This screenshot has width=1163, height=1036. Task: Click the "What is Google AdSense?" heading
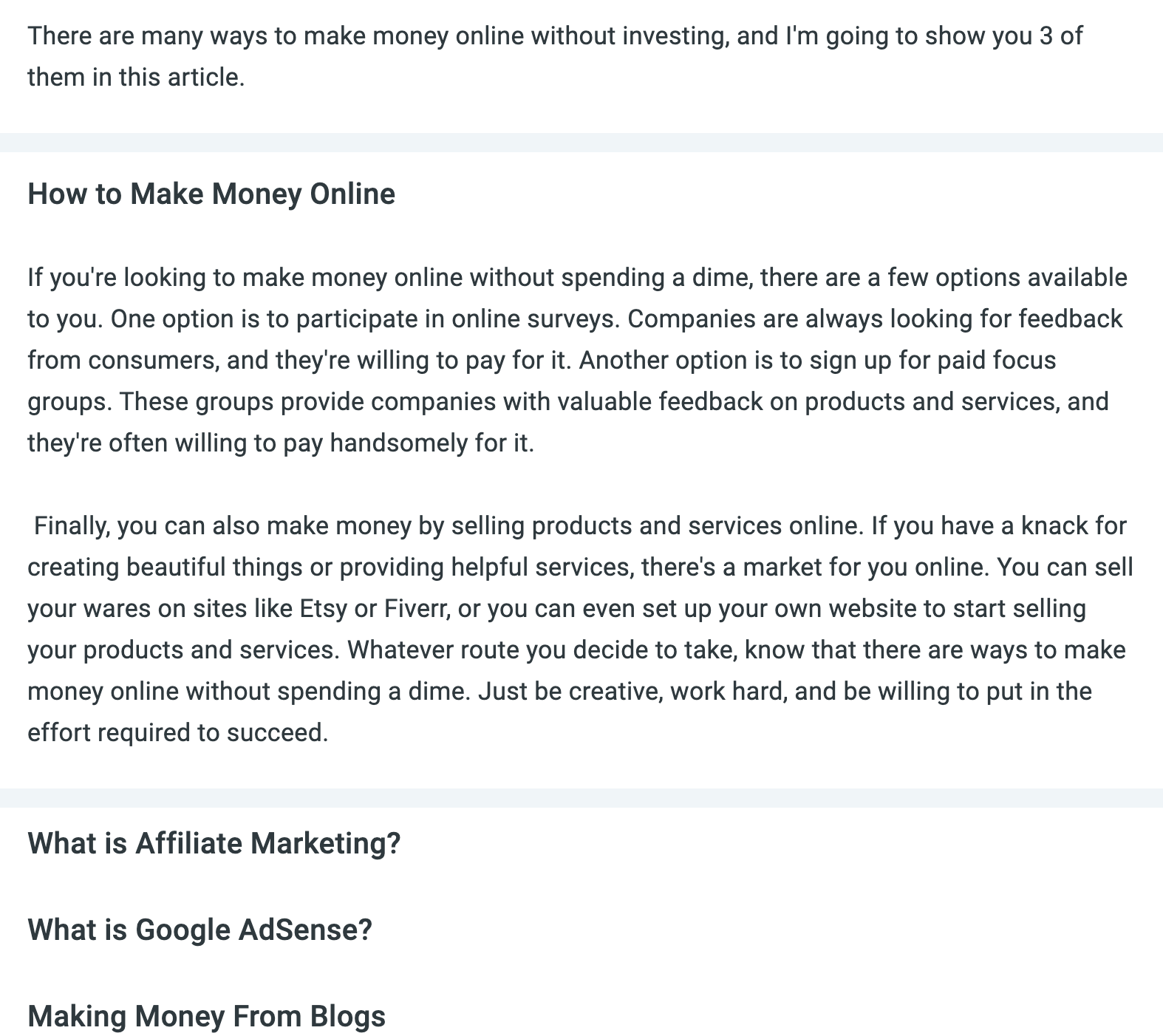click(199, 930)
